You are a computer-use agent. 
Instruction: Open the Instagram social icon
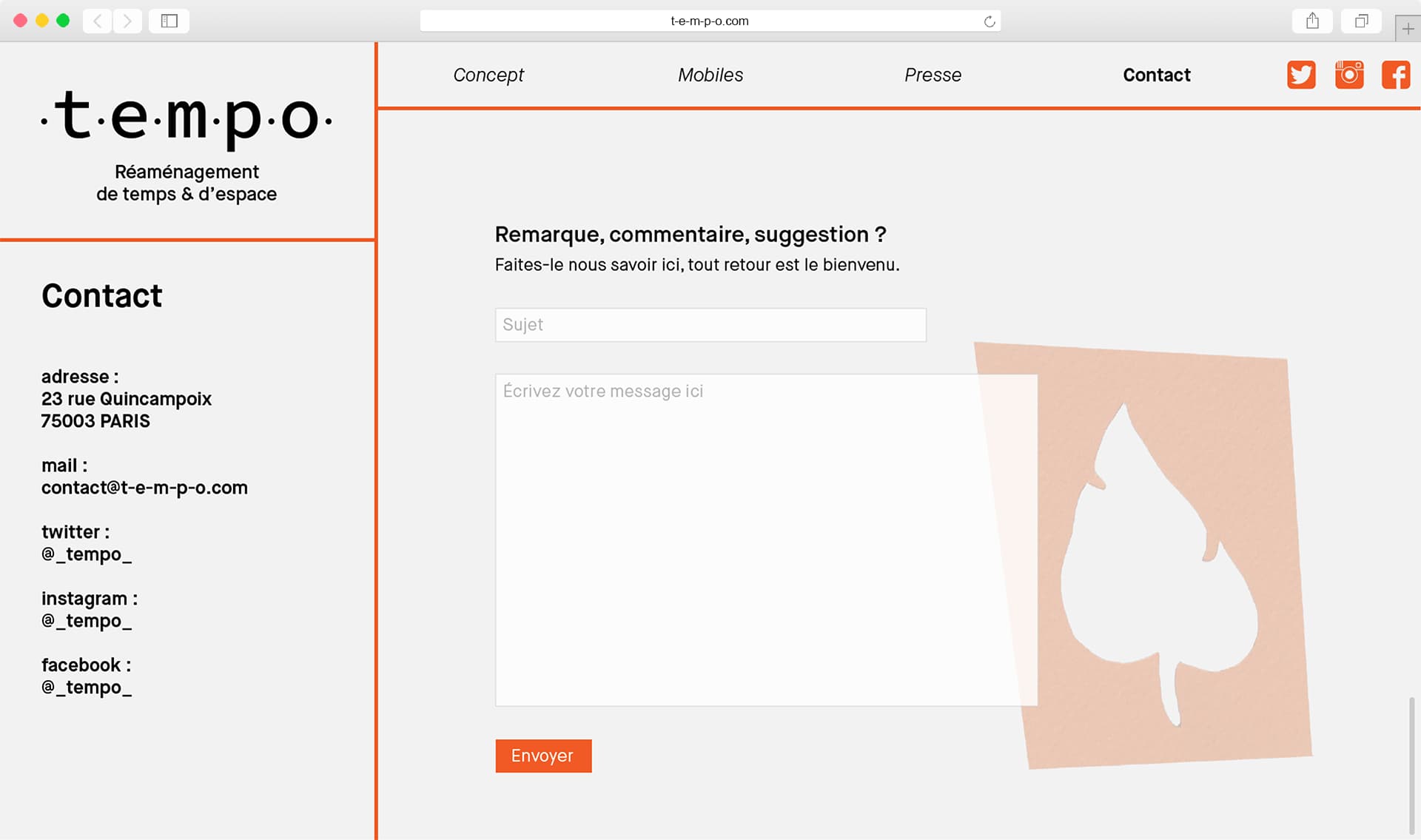tap(1349, 75)
